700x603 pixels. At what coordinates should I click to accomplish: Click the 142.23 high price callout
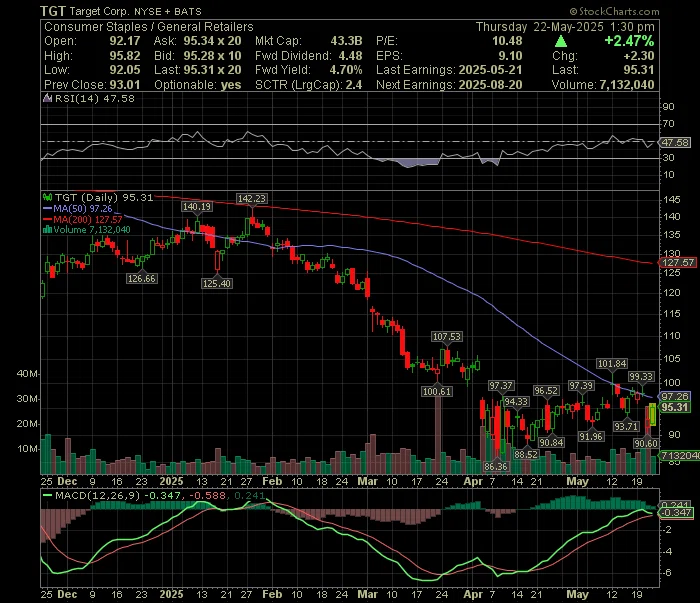[x=252, y=199]
